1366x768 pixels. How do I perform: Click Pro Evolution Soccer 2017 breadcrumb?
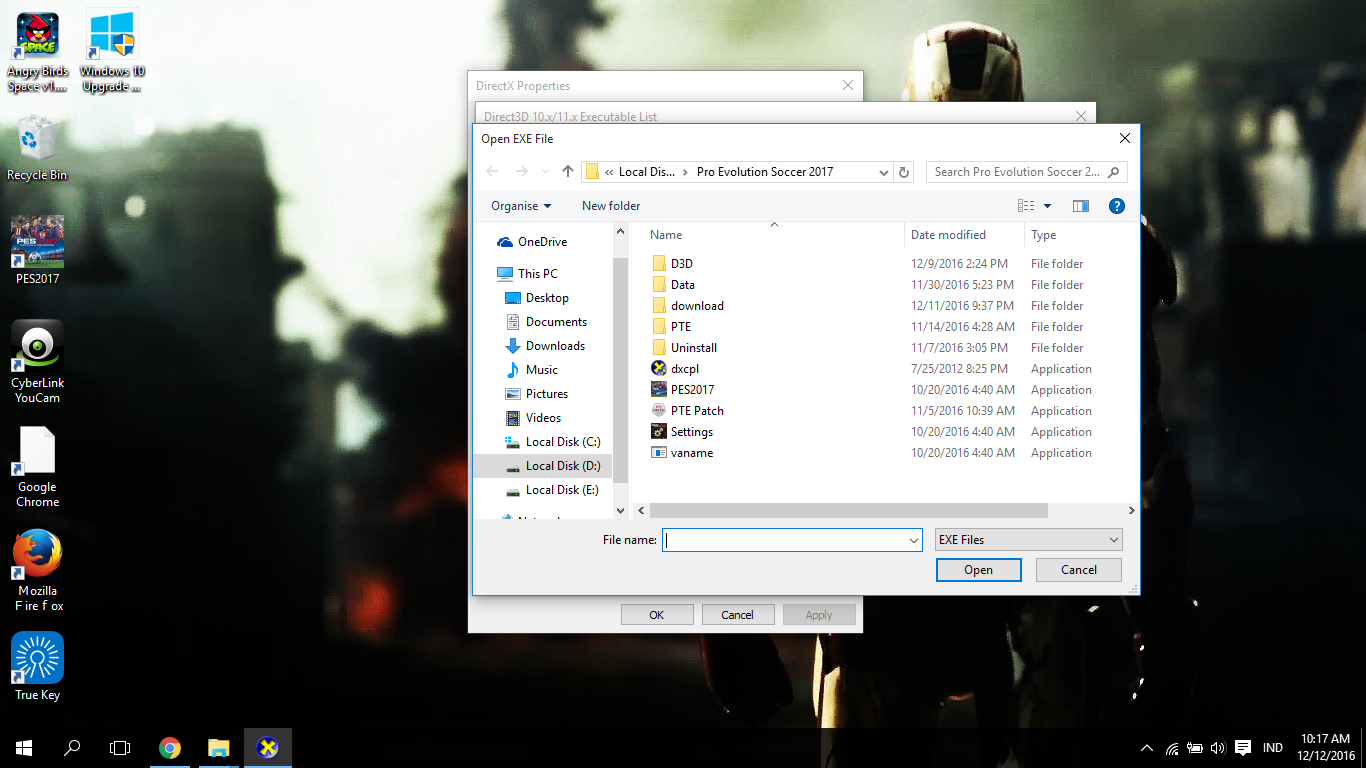[765, 172]
